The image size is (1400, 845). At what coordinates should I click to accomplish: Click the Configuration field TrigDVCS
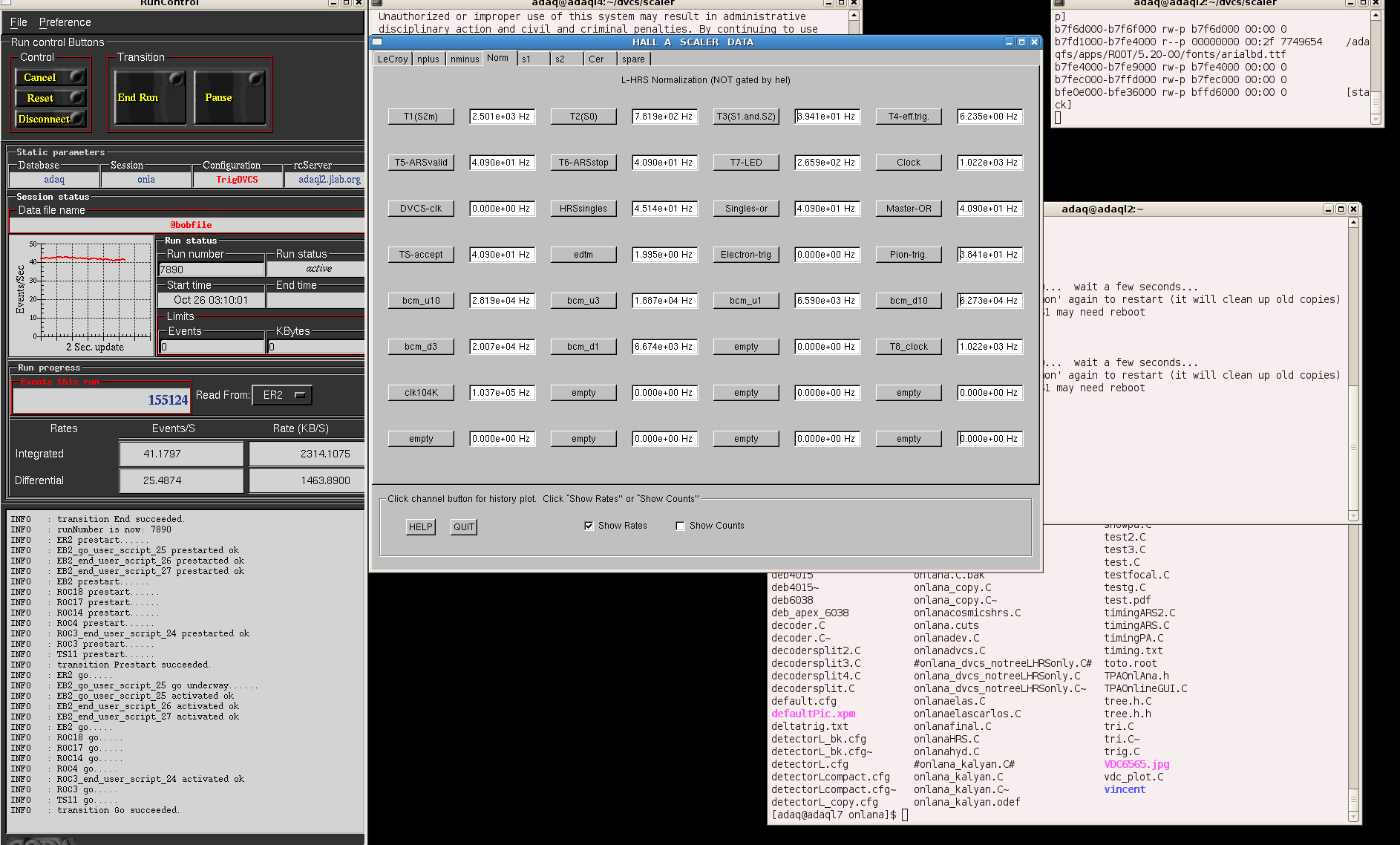pyautogui.click(x=238, y=180)
